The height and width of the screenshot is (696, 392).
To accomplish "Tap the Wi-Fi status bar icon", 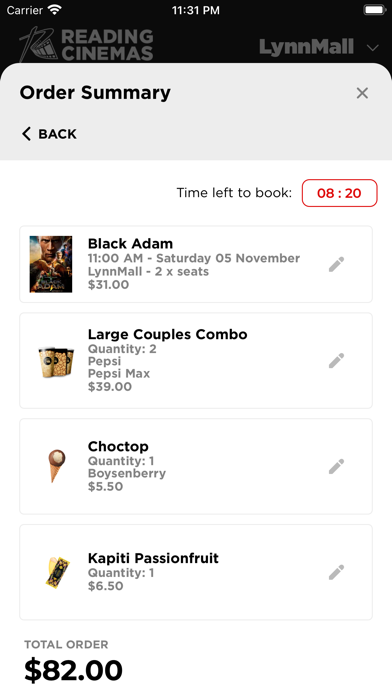I will [x=55, y=10].
